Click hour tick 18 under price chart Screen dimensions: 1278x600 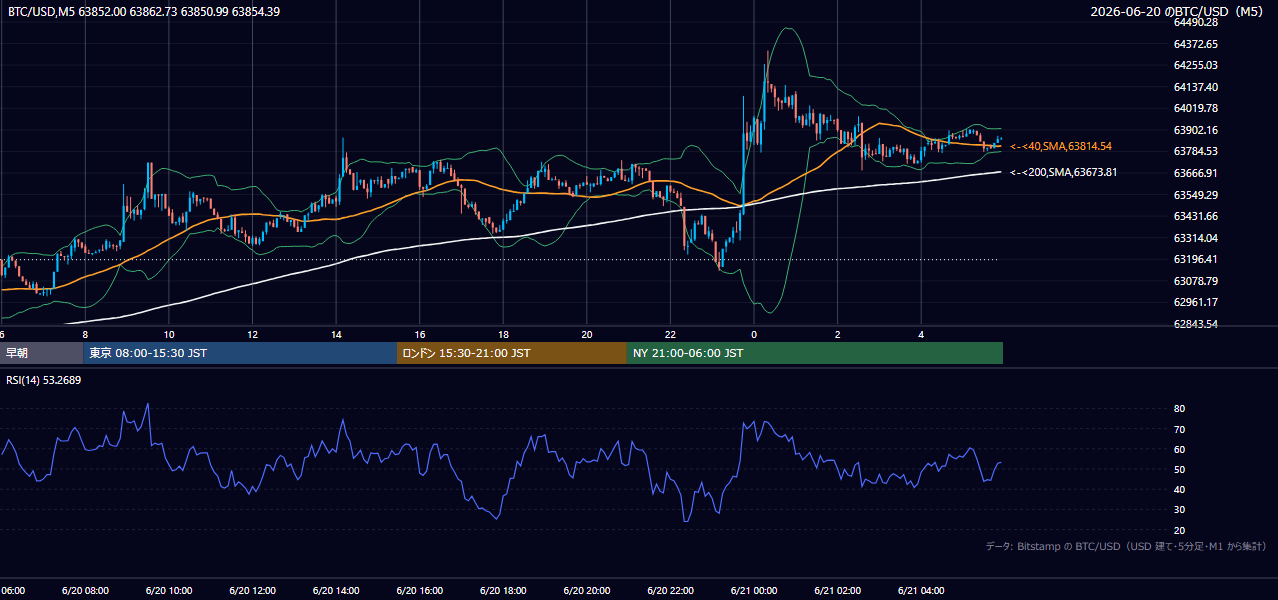pos(503,335)
